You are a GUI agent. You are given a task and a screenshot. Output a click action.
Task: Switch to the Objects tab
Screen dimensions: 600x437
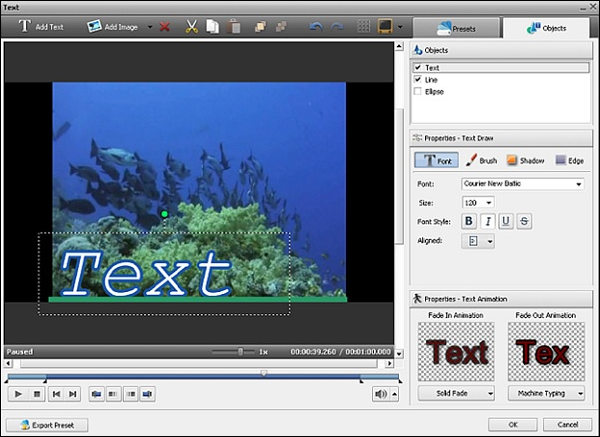coord(547,28)
